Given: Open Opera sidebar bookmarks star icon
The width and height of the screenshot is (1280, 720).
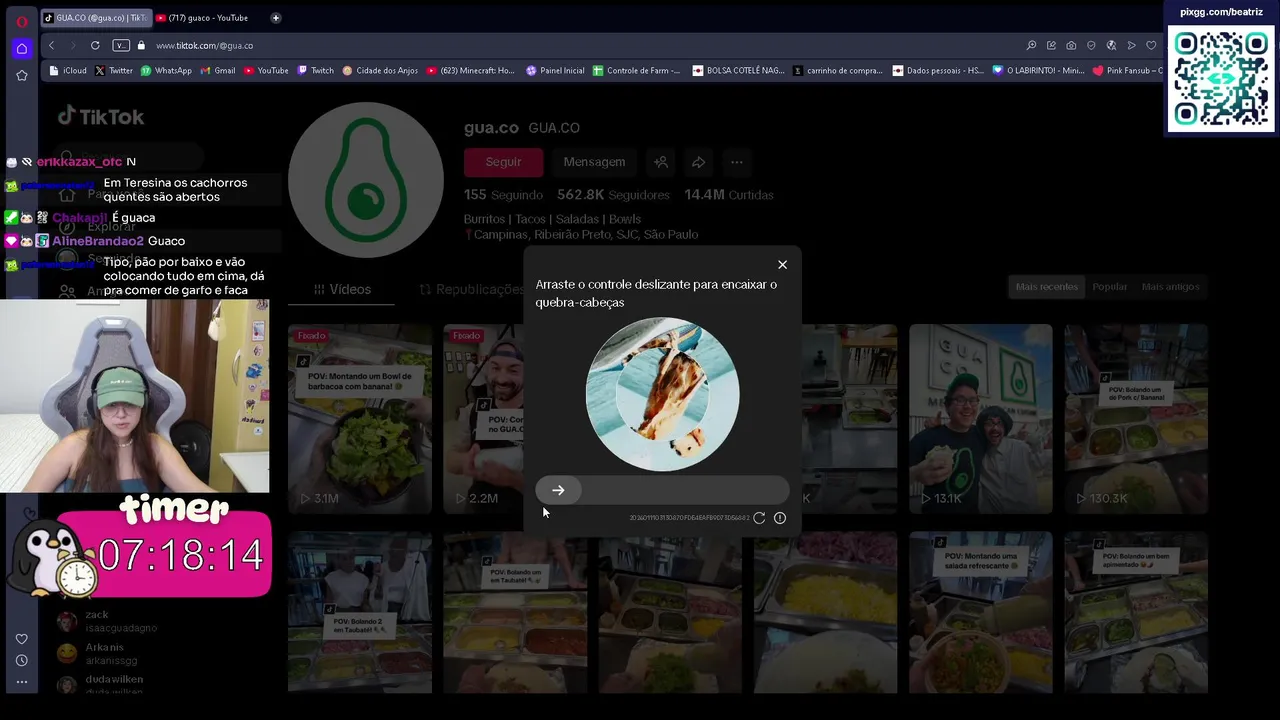Looking at the screenshot, I should (21, 75).
